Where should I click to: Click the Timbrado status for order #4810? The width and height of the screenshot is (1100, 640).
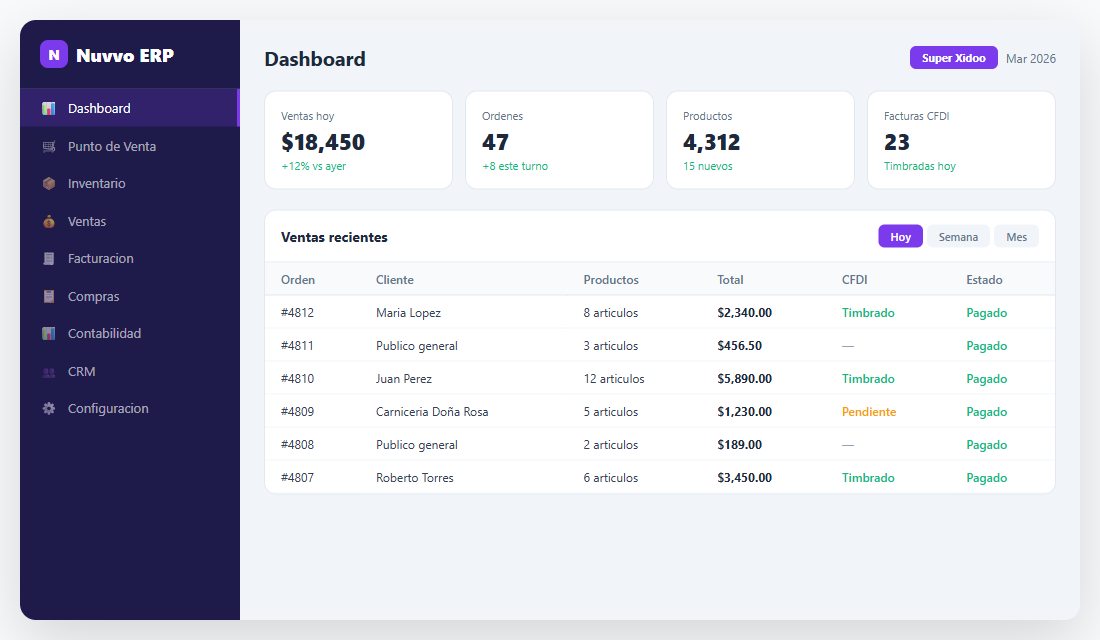click(x=868, y=379)
